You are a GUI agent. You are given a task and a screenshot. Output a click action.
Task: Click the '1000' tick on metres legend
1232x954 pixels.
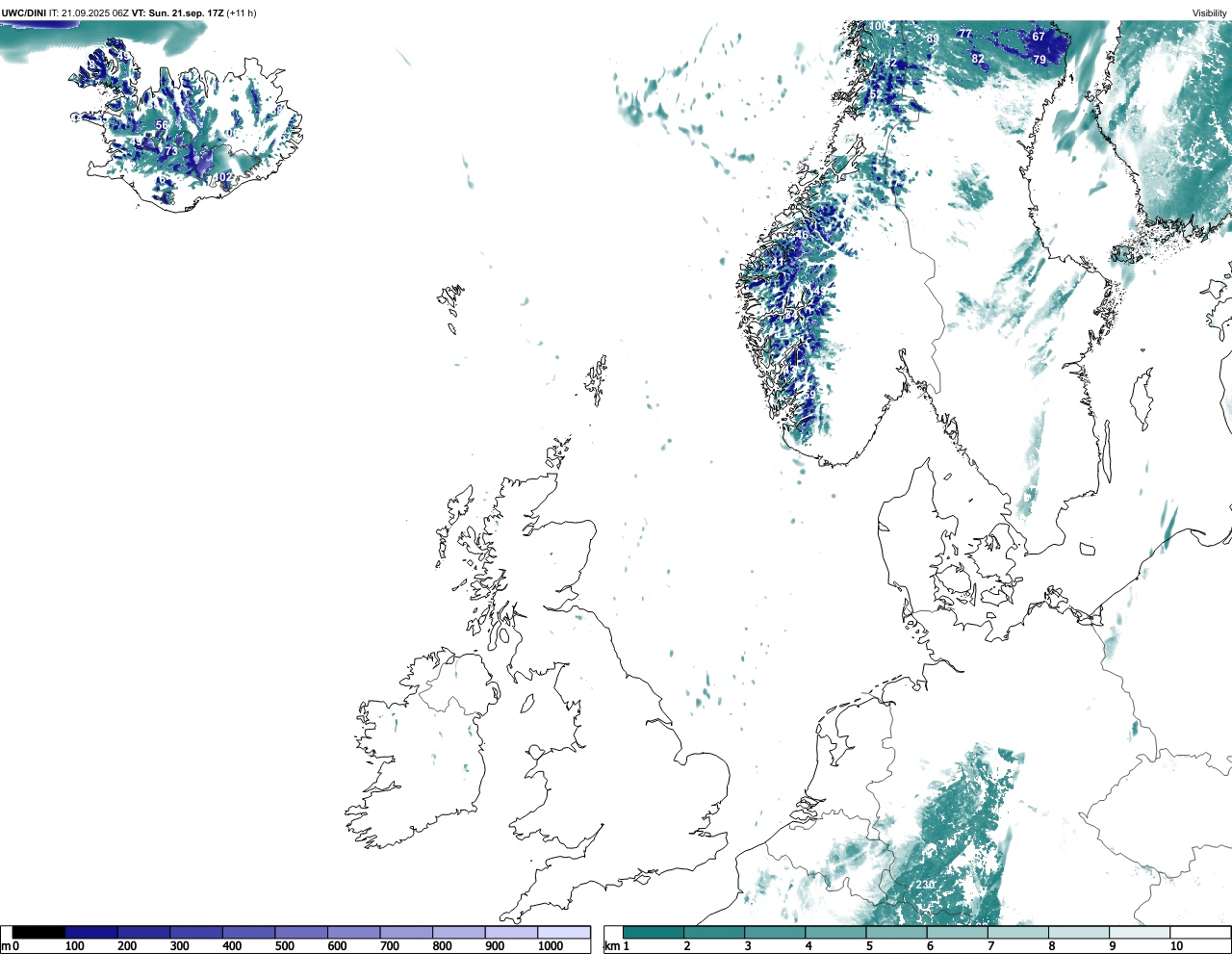(551, 946)
